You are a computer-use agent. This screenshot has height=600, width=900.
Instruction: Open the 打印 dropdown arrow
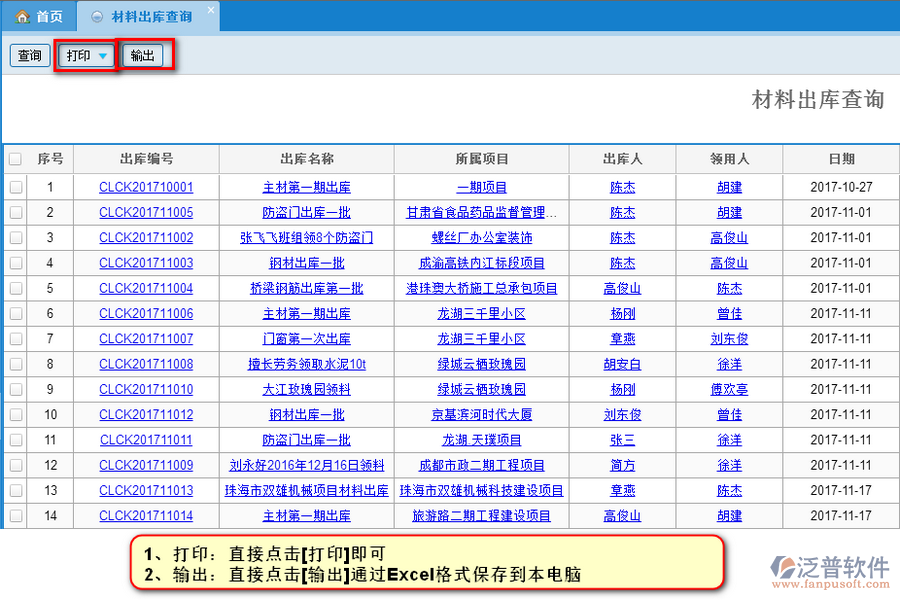click(x=103, y=56)
